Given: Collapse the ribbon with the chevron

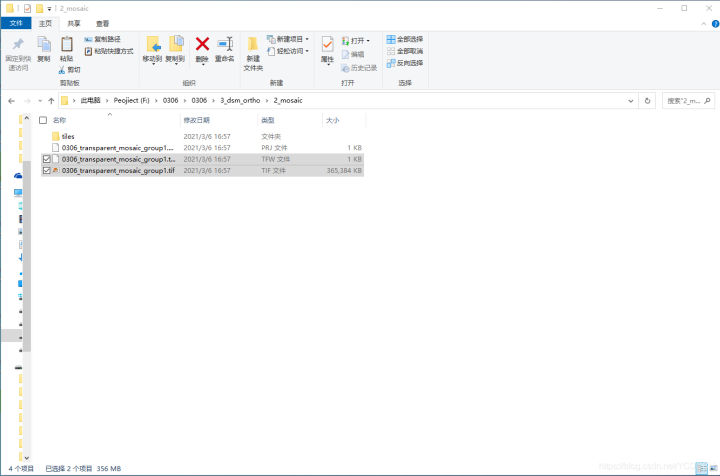Looking at the screenshot, I should click(x=703, y=24).
